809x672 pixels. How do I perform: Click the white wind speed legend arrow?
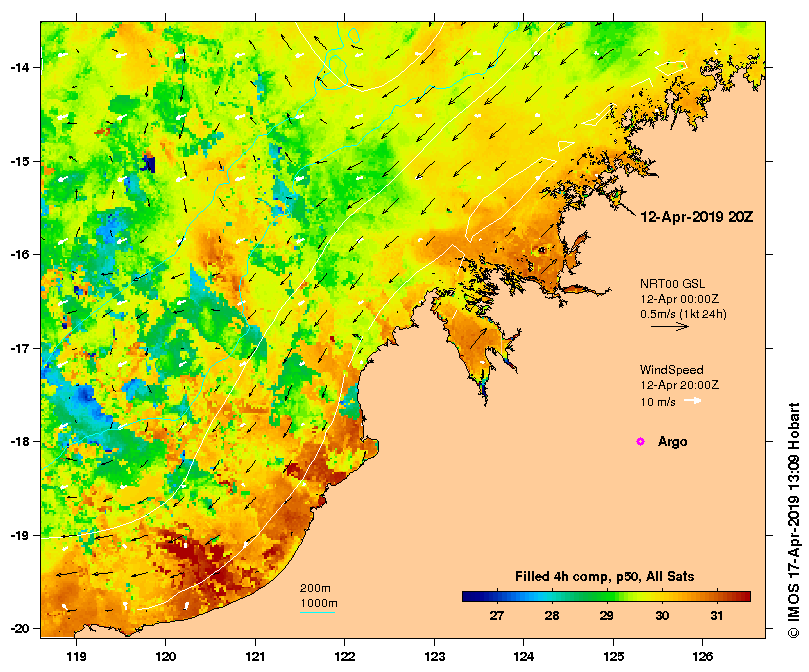(x=693, y=401)
